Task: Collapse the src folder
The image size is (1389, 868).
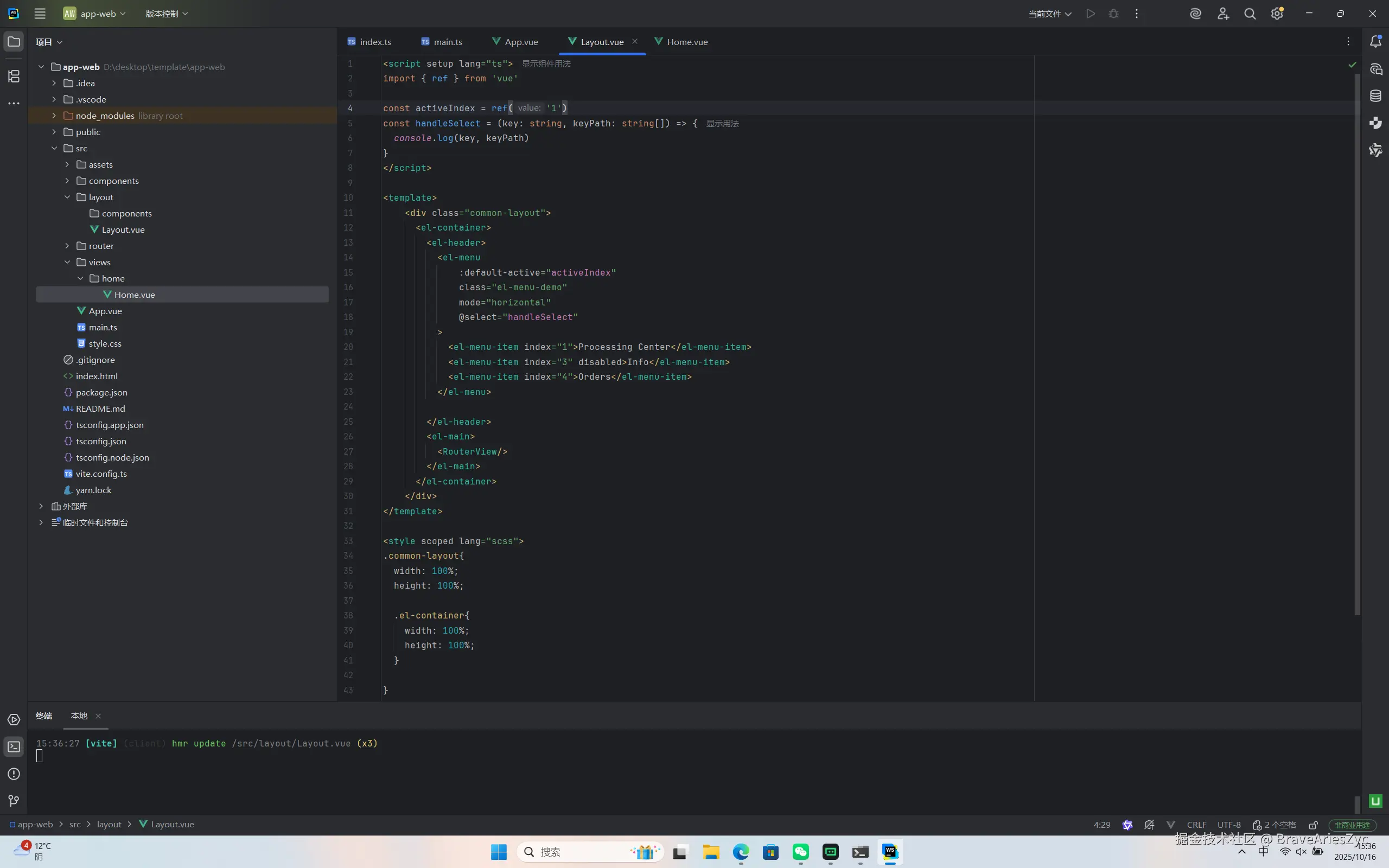Action: coord(54,148)
